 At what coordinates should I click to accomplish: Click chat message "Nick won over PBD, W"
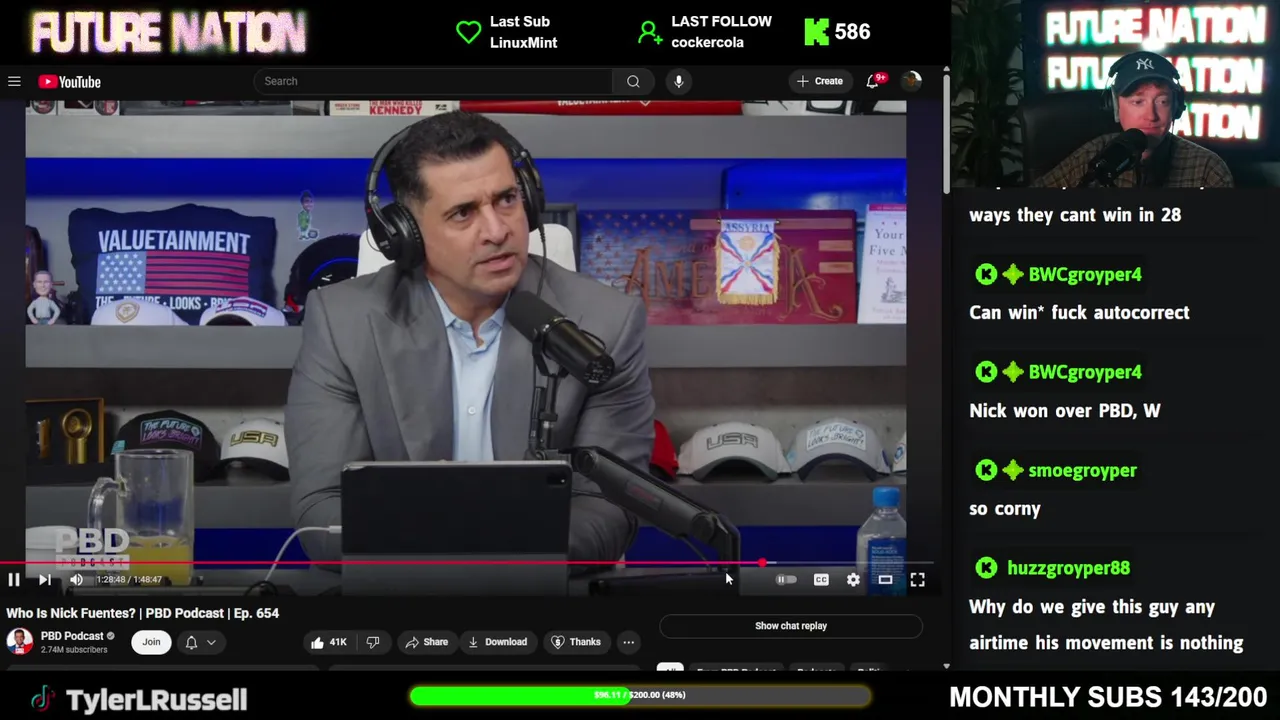coord(1064,411)
